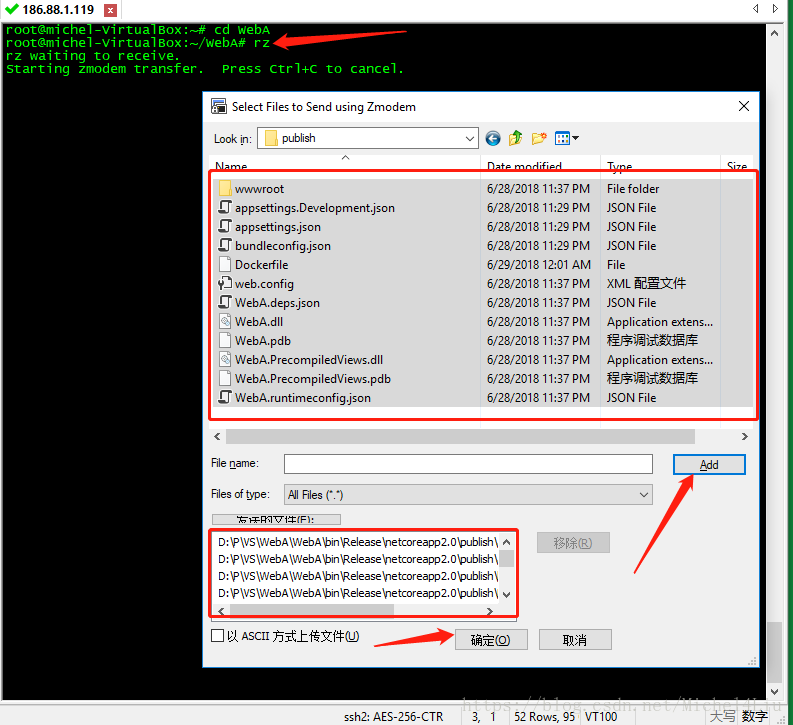Select the bundleconfig.json file icon
793x725 pixels.
pyautogui.click(x=226, y=245)
